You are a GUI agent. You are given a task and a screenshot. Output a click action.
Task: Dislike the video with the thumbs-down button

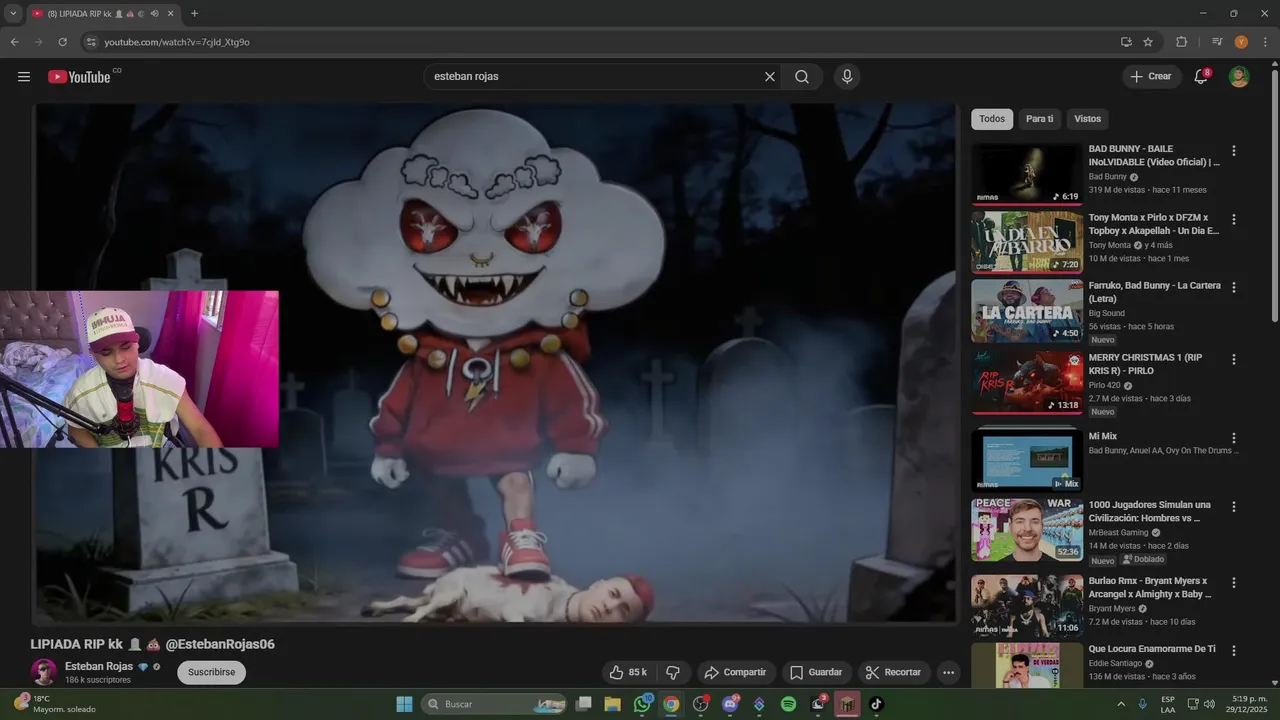coord(673,672)
